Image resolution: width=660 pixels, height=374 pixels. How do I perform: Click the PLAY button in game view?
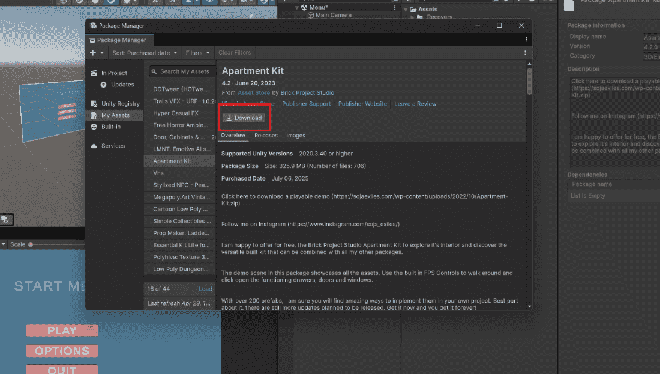click(62, 331)
